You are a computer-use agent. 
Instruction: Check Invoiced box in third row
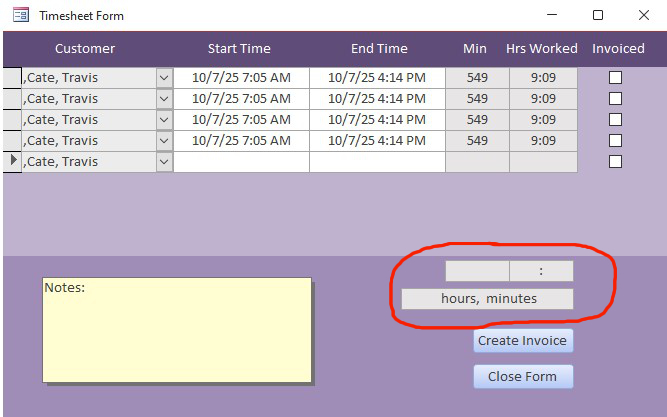pyautogui.click(x=615, y=120)
